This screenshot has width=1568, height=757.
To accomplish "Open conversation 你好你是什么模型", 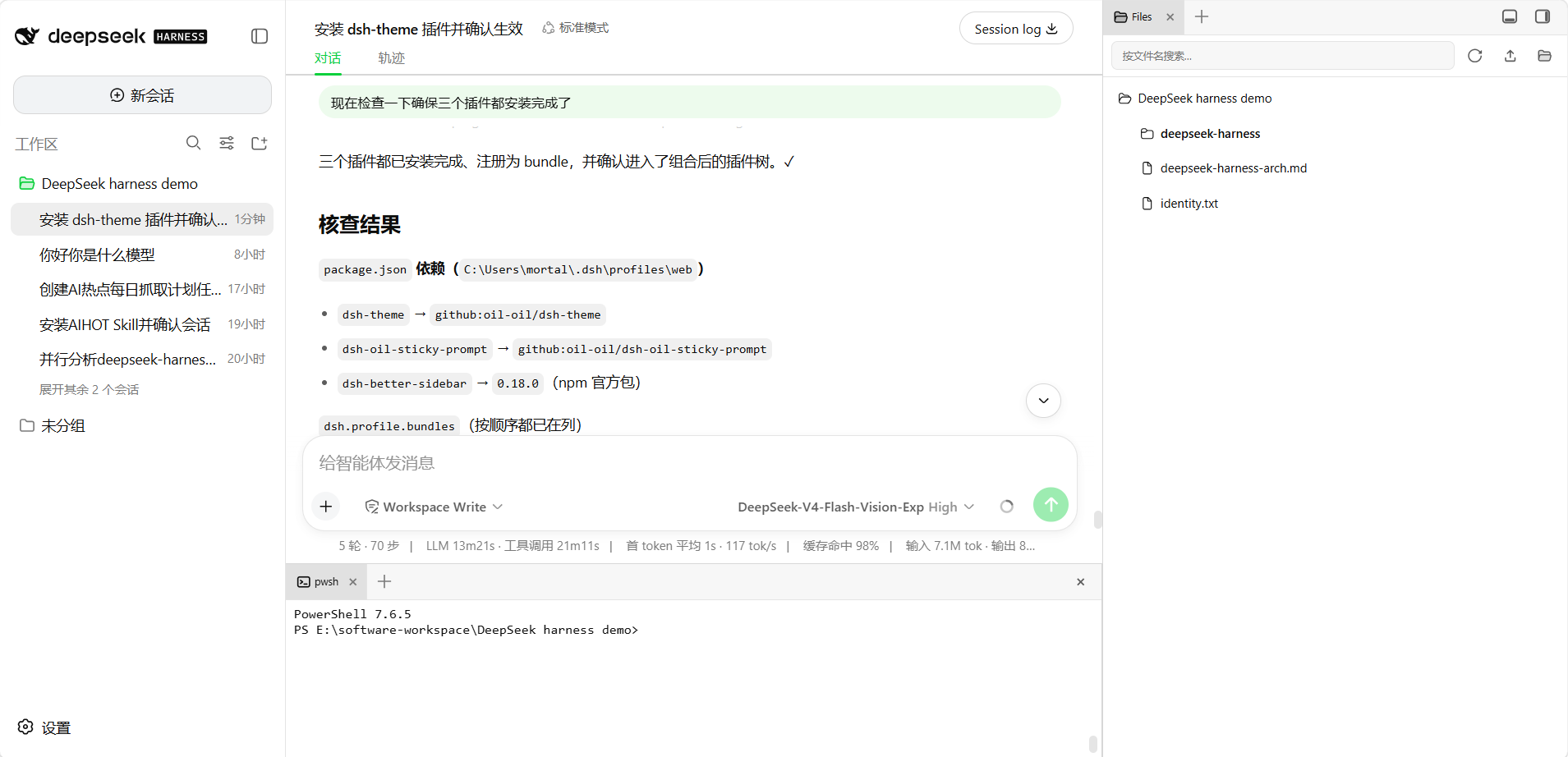I will (x=142, y=255).
